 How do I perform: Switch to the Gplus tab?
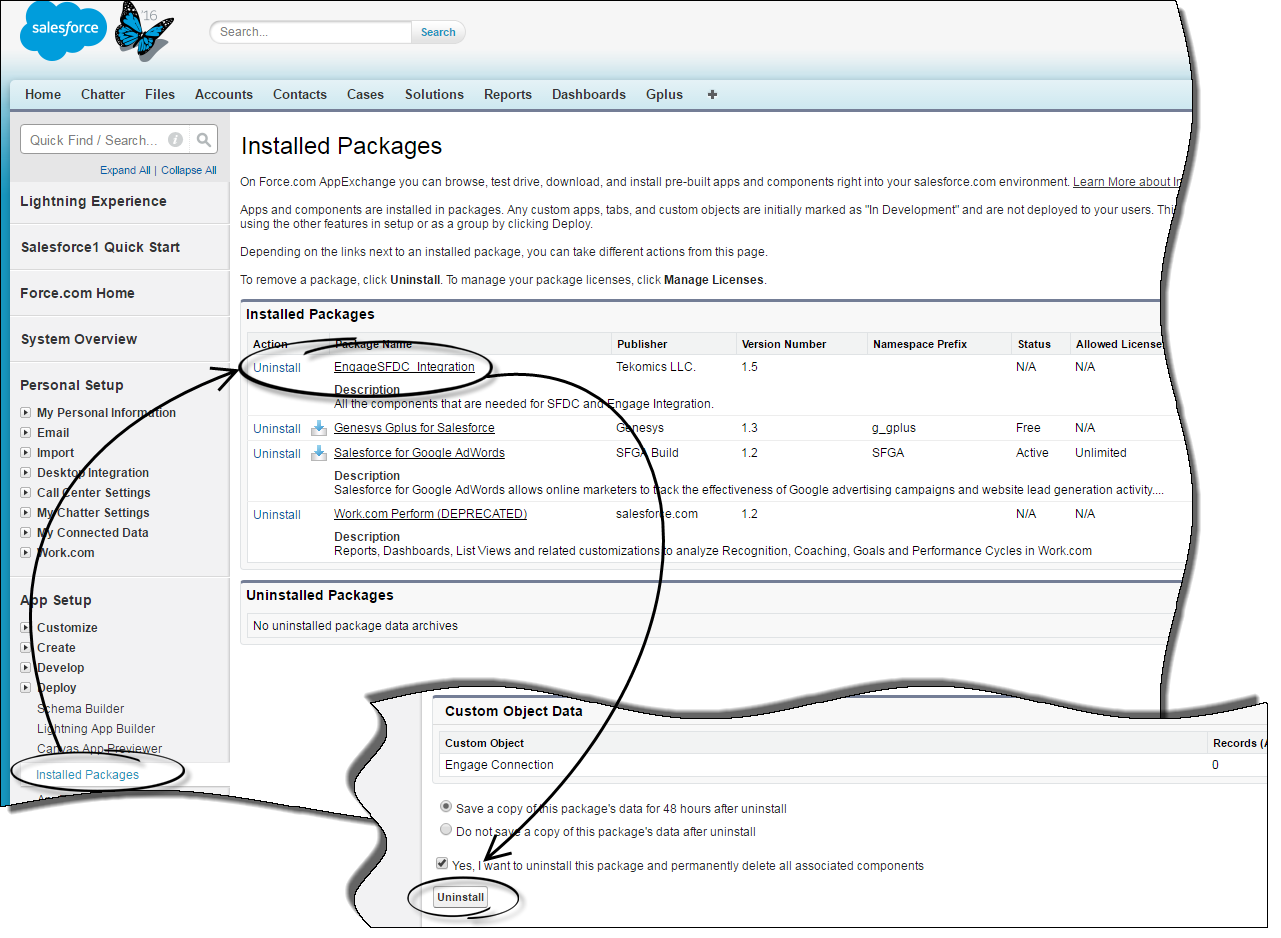[664, 94]
